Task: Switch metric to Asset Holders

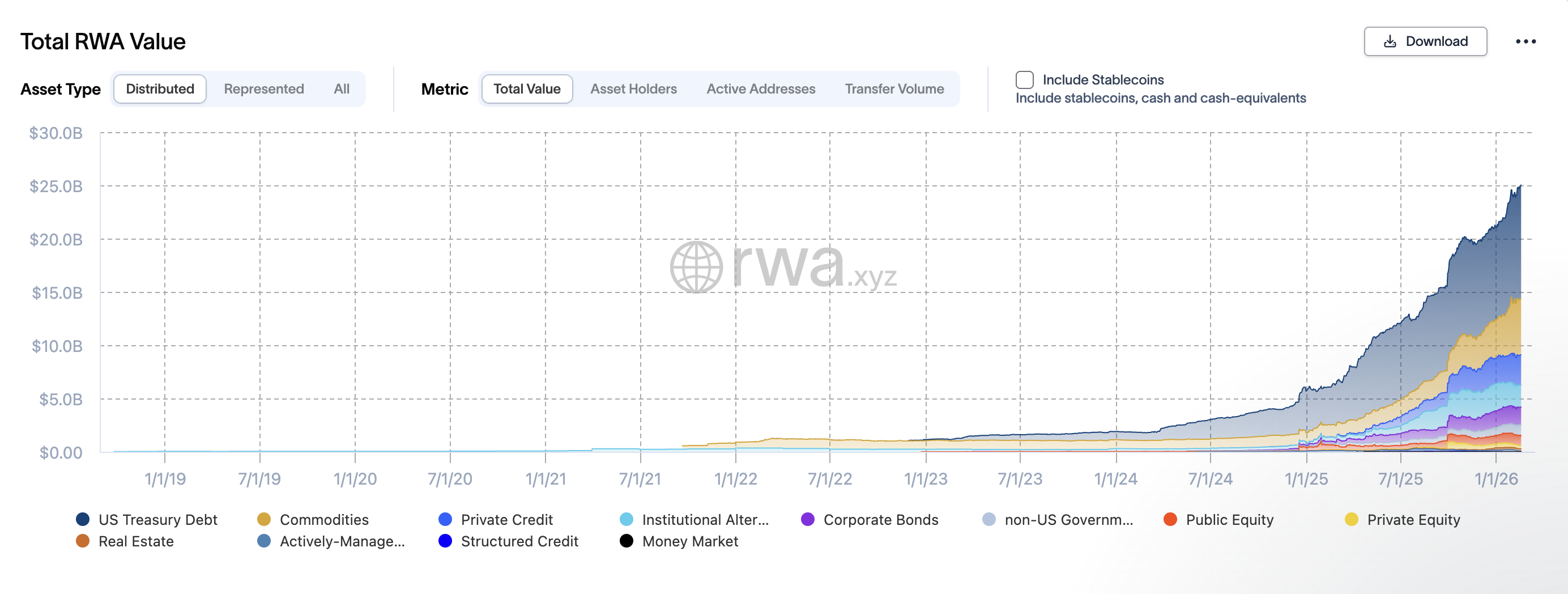Action: tap(633, 89)
